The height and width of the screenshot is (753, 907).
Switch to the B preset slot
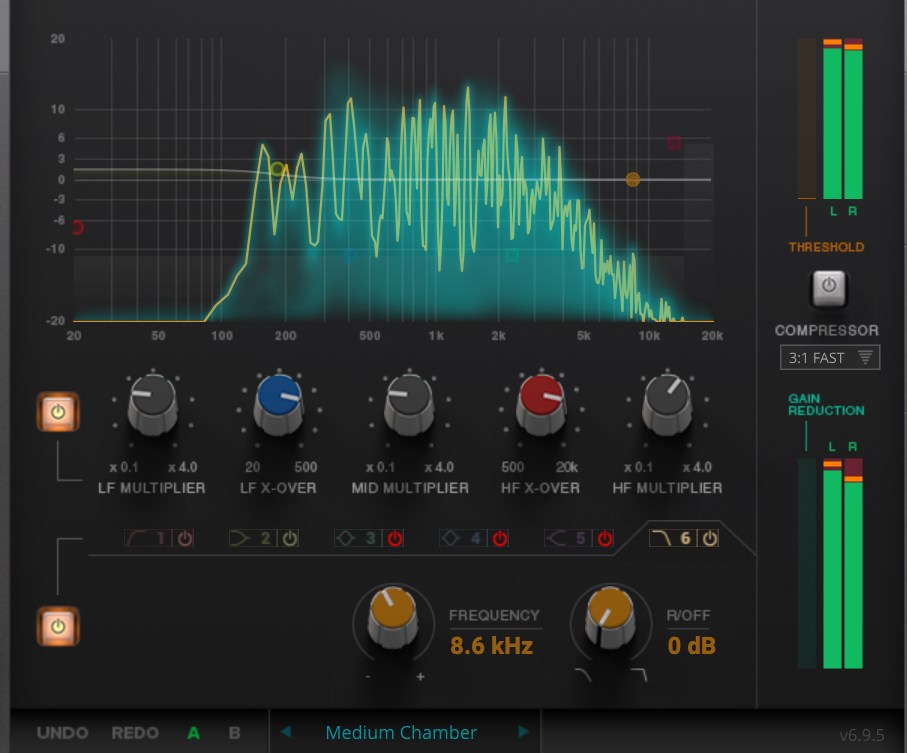pyautogui.click(x=234, y=733)
